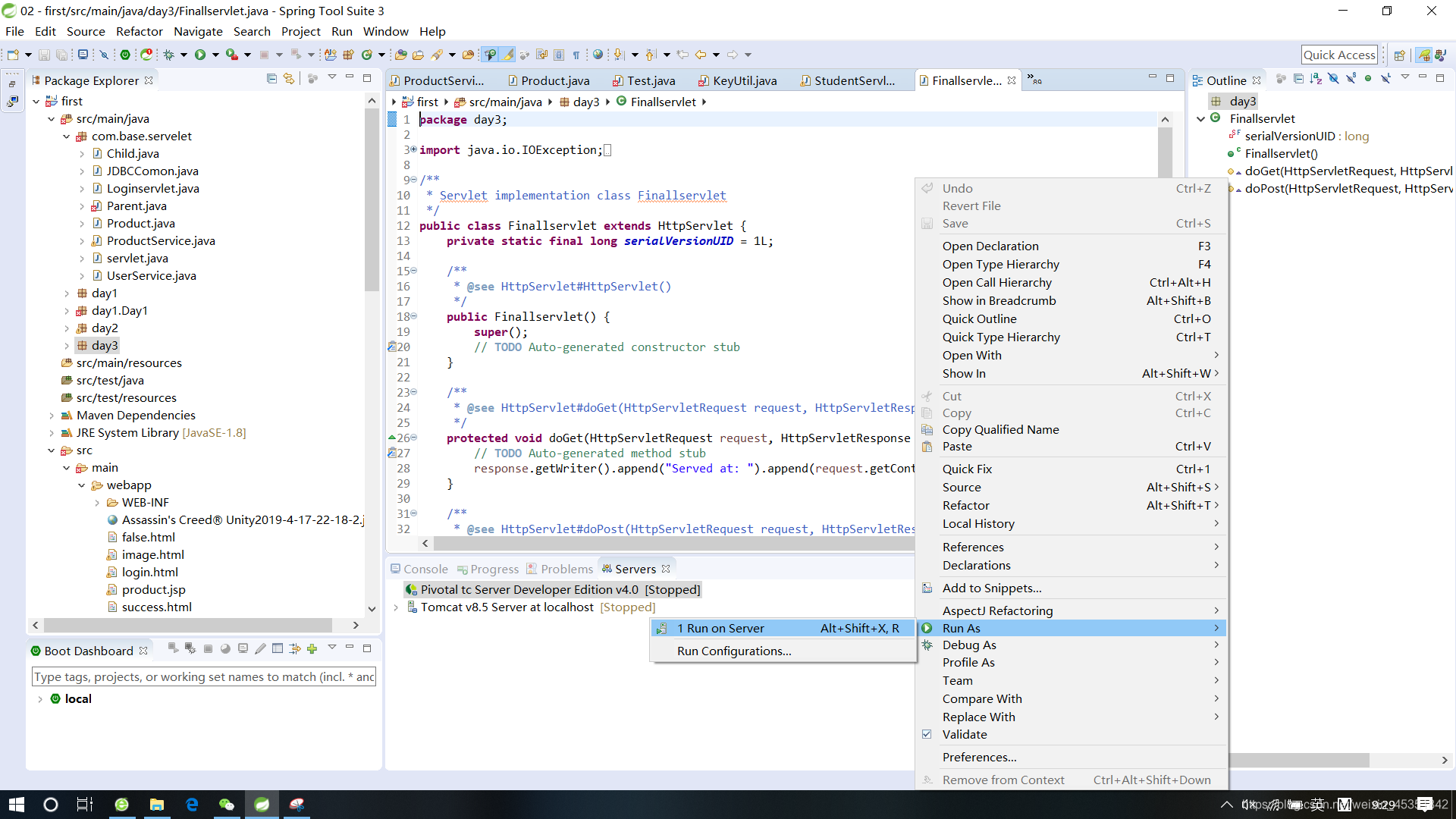
Task: Toggle Show Whitespace Characters pilcrow icon
Action: [576, 55]
